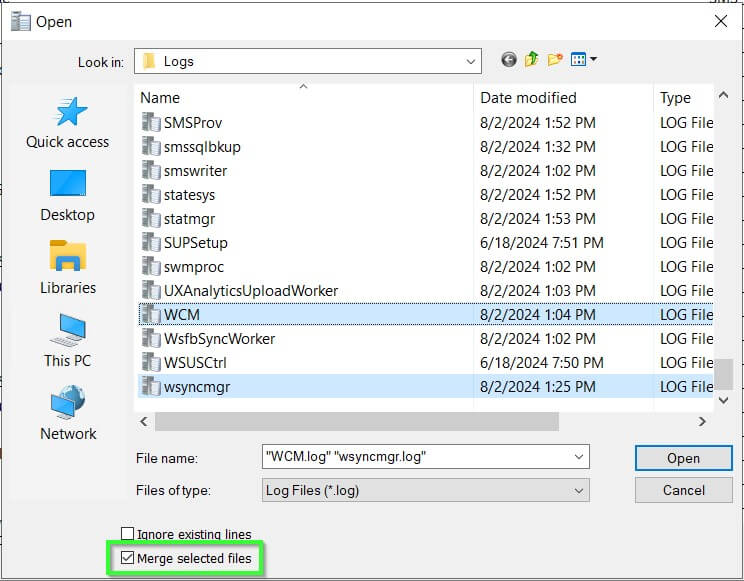Click the horizontal scrollbar thumb
The width and height of the screenshot is (744, 581).
(x=357, y=421)
